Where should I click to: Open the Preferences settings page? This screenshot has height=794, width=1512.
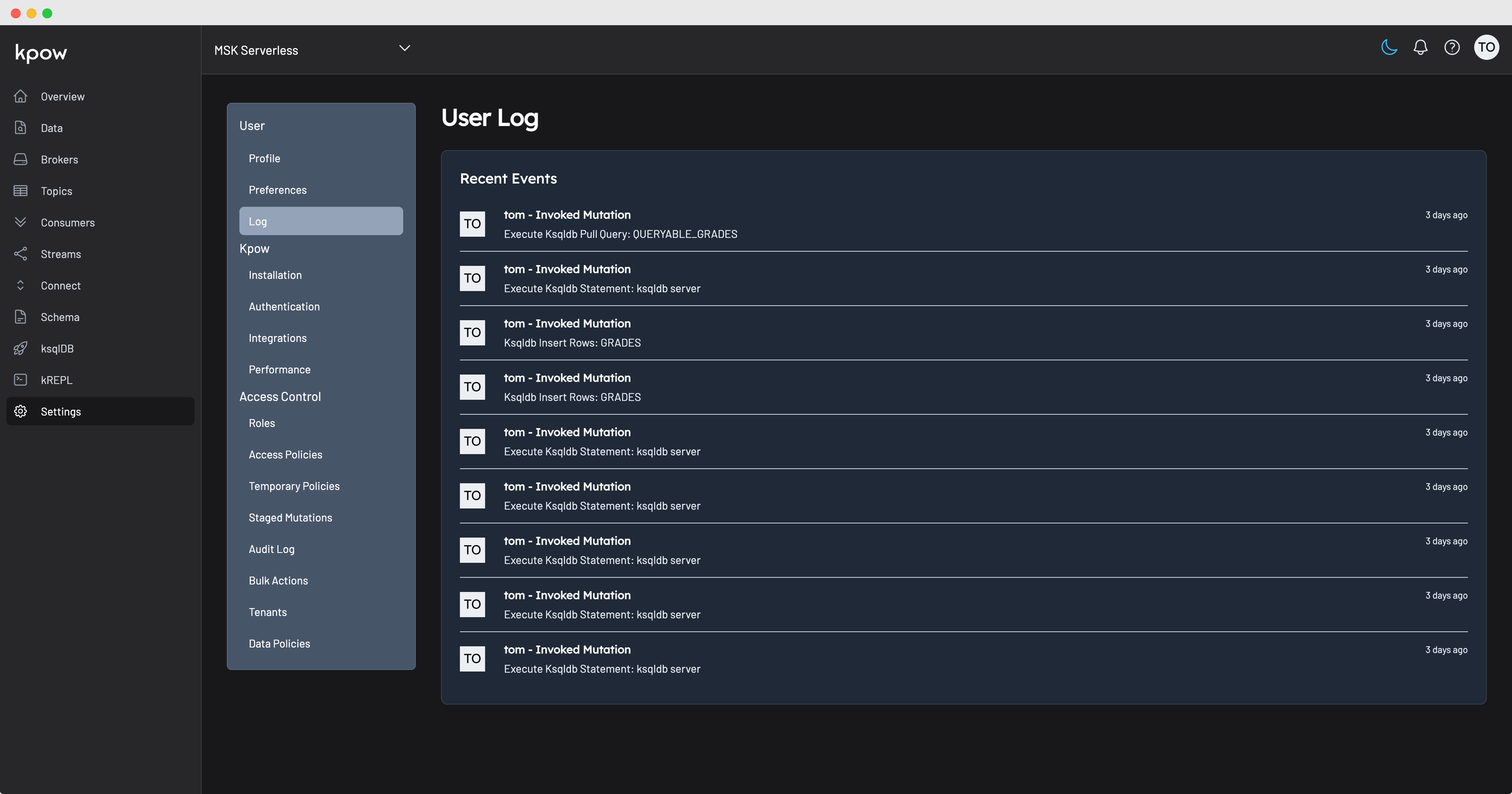[x=278, y=190]
